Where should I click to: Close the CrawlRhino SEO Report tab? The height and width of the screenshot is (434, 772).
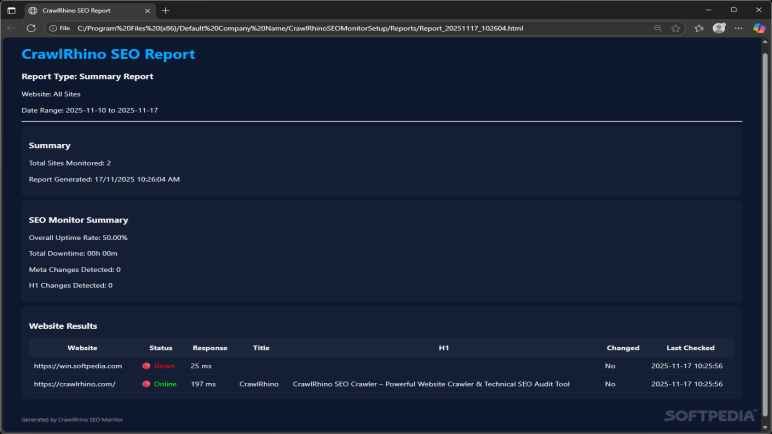pyautogui.click(x=148, y=10)
